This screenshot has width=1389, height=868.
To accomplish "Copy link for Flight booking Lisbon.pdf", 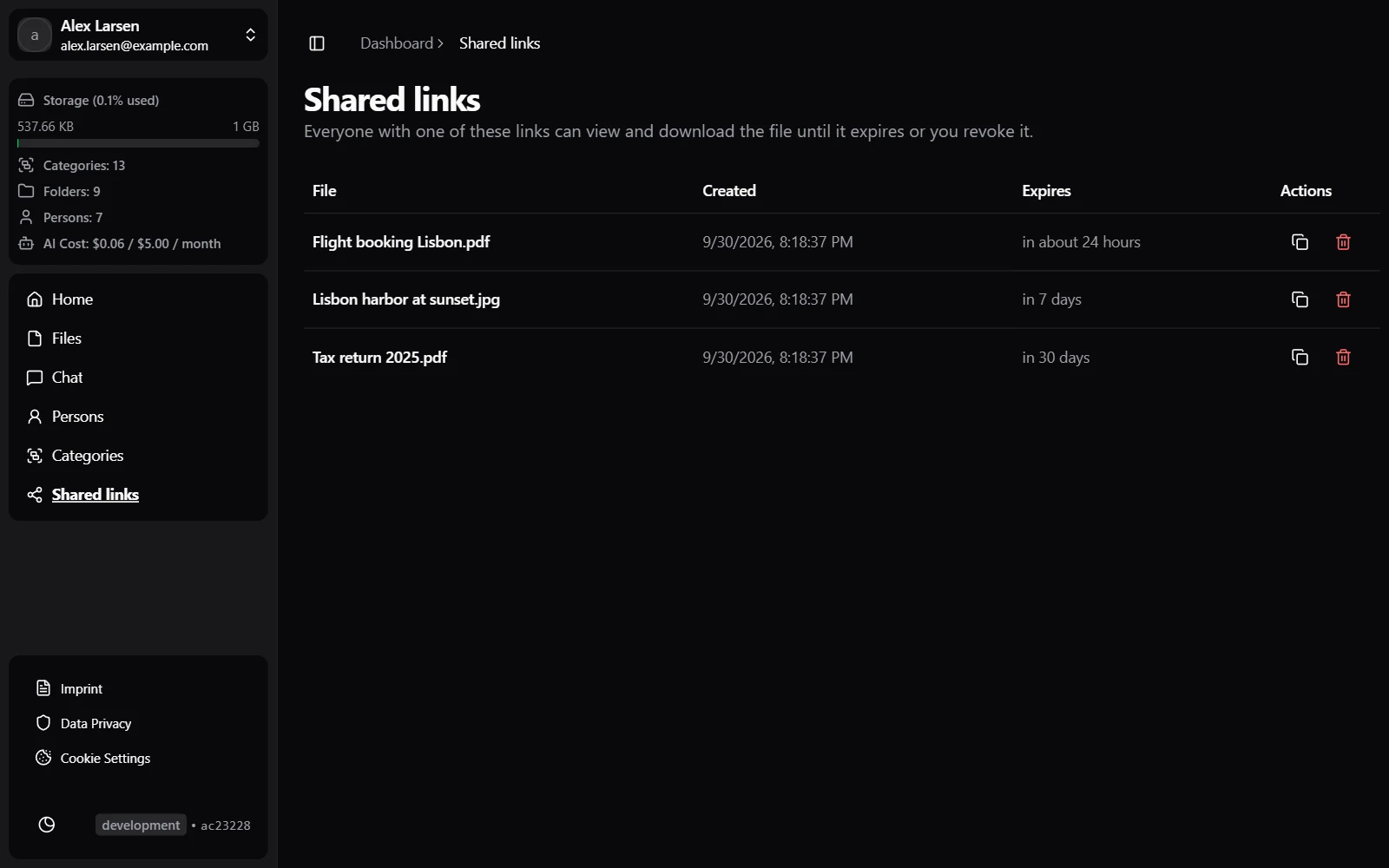I will point(1300,242).
